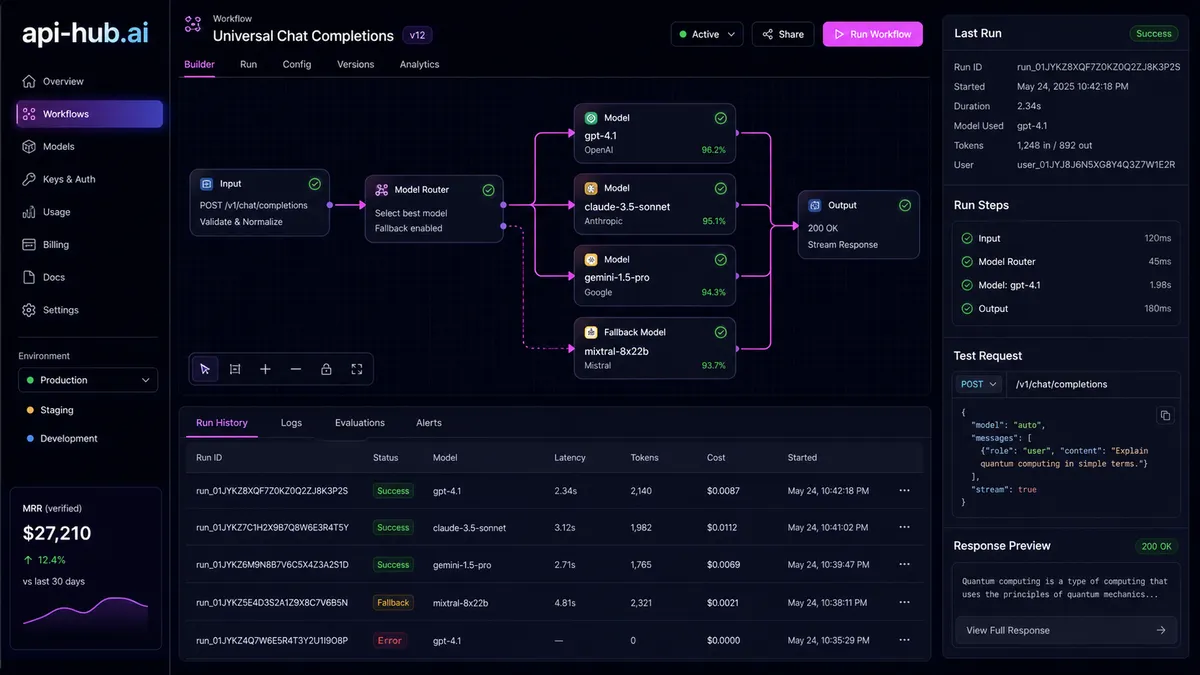Switch to the Run tab

248,64
